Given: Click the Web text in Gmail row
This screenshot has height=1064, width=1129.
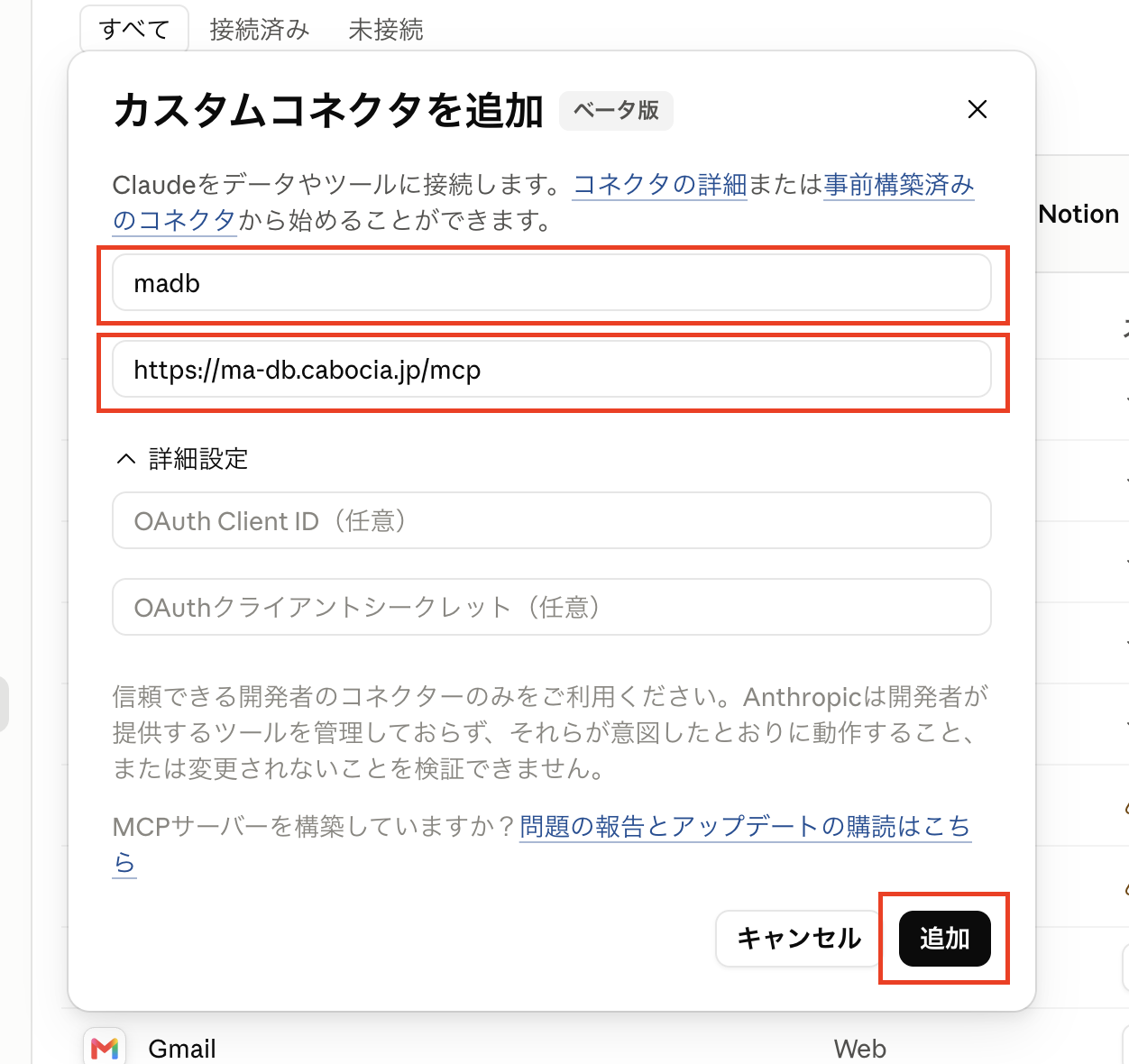Looking at the screenshot, I should point(859,1049).
